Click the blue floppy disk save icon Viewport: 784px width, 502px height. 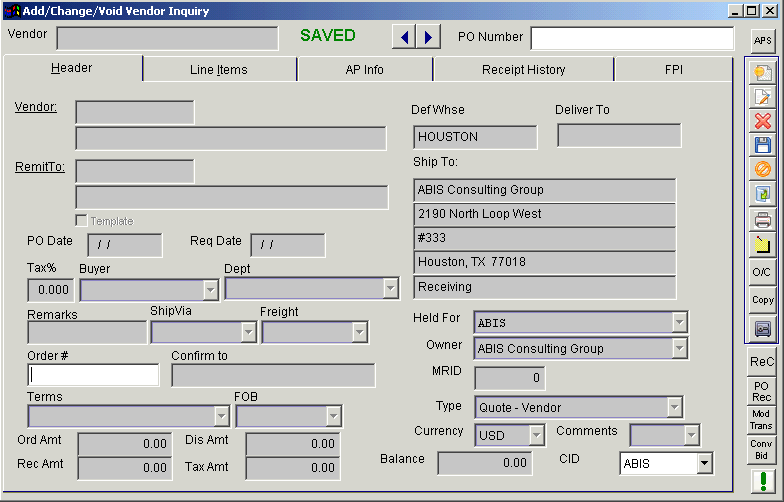pyautogui.click(x=762, y=145)
